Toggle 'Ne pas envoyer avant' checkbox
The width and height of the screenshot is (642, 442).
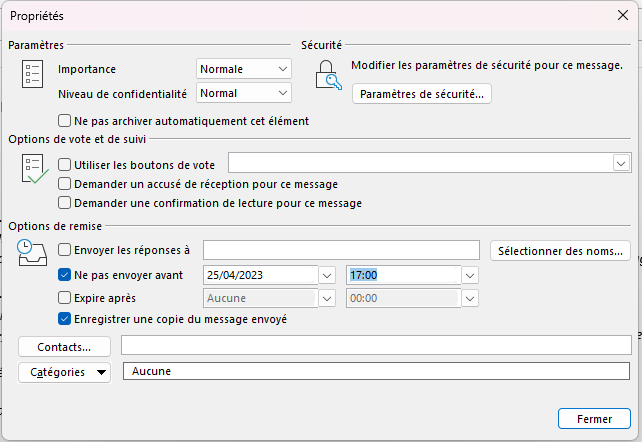65,275
